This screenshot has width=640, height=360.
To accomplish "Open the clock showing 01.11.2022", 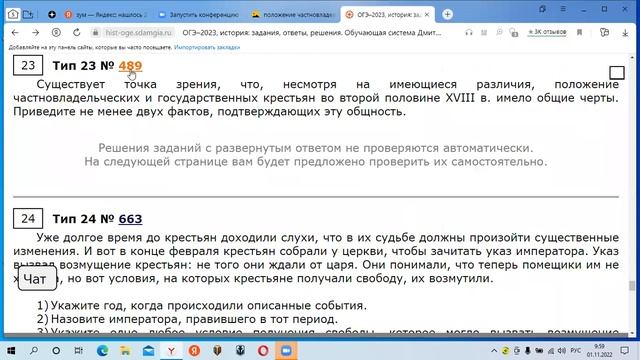I will click(599, 351).
